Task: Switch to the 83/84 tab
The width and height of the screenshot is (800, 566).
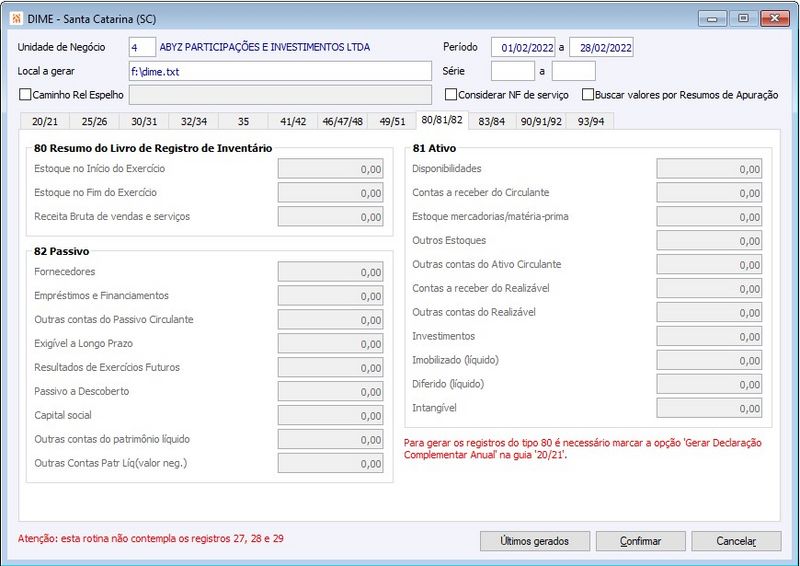Action: point(491,121)
